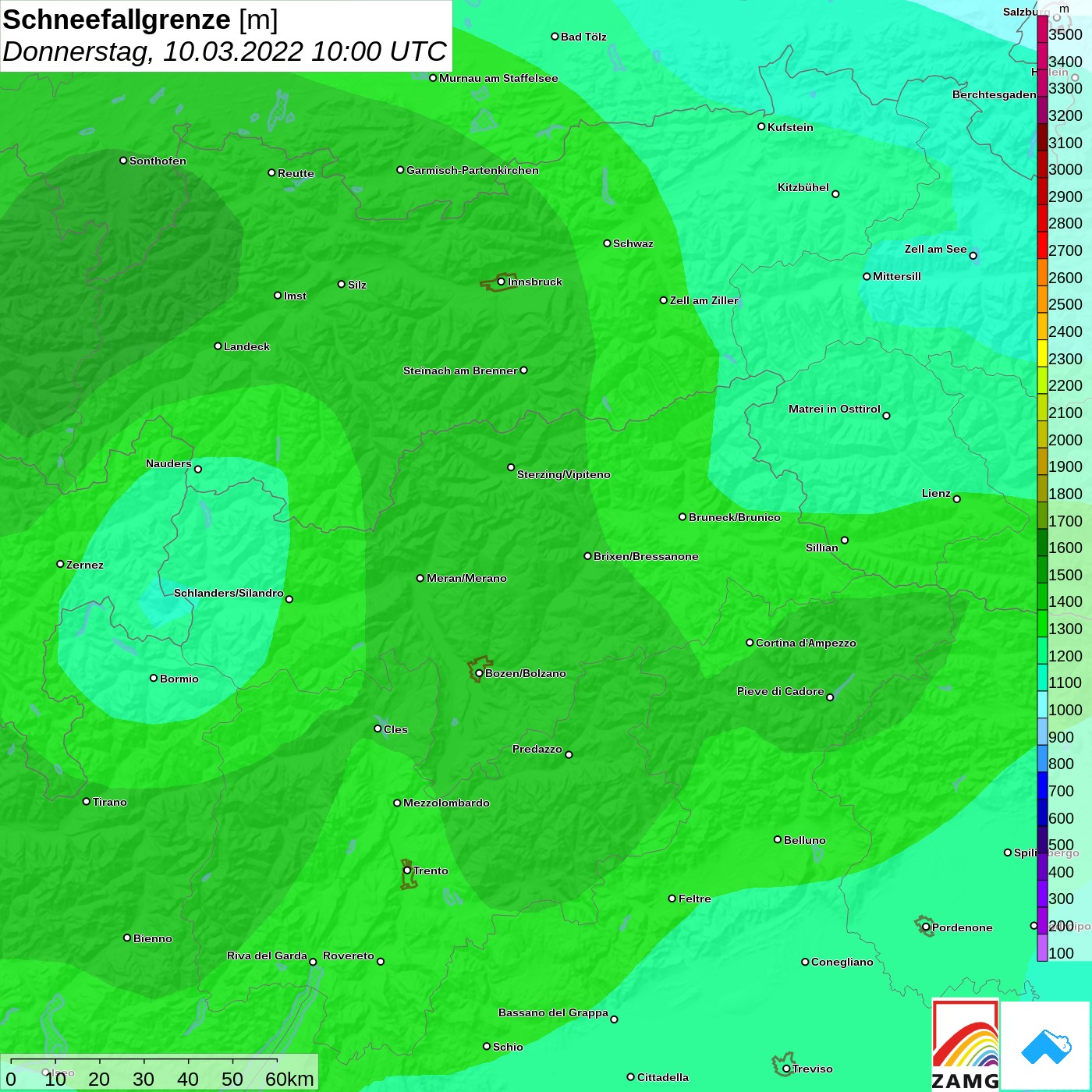
Task: Click the blue snow shovel logo
Action: [x=1046, y=1046]
